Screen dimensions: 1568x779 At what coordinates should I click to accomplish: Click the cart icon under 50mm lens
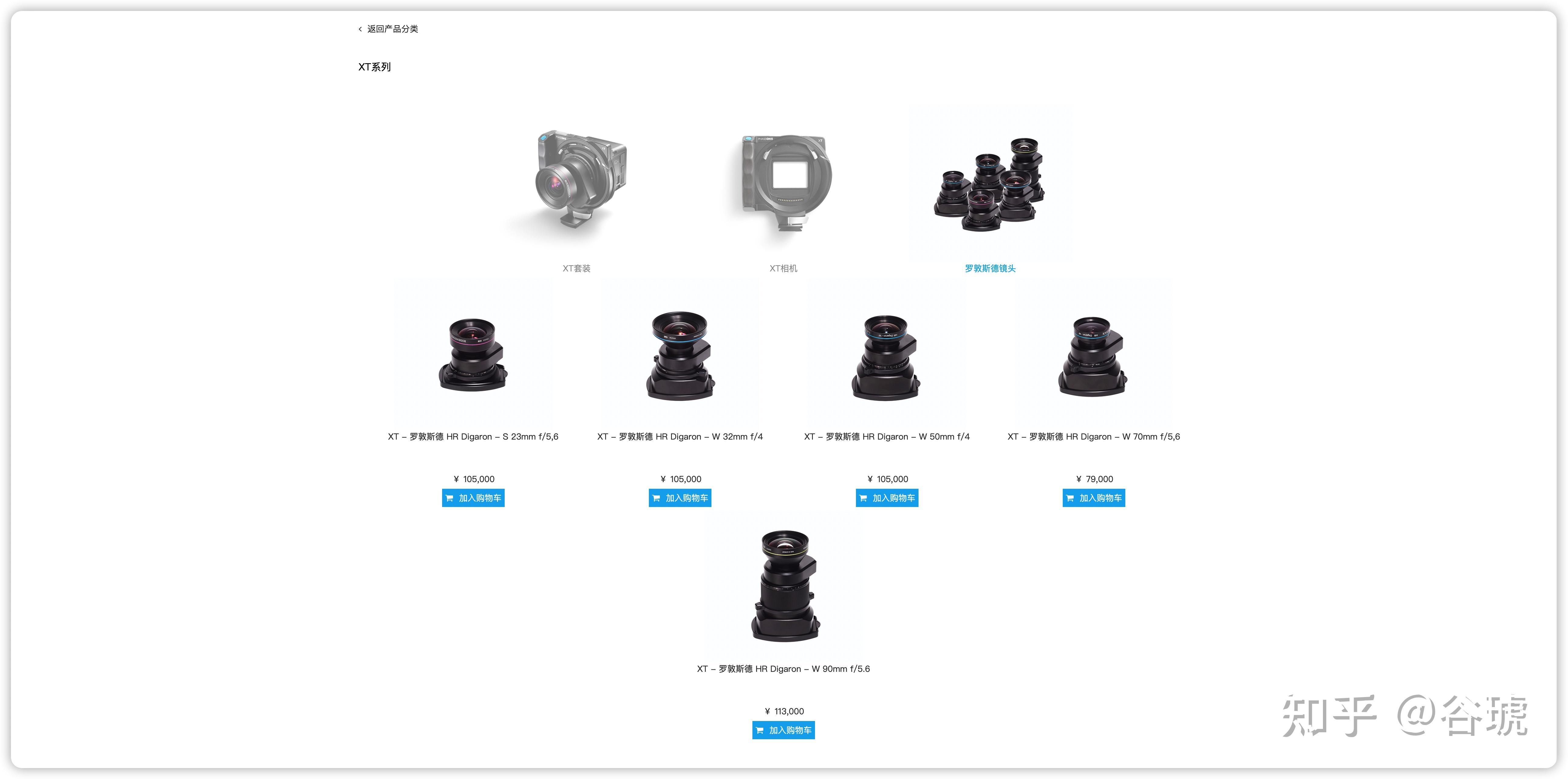(x=863, y=498)
